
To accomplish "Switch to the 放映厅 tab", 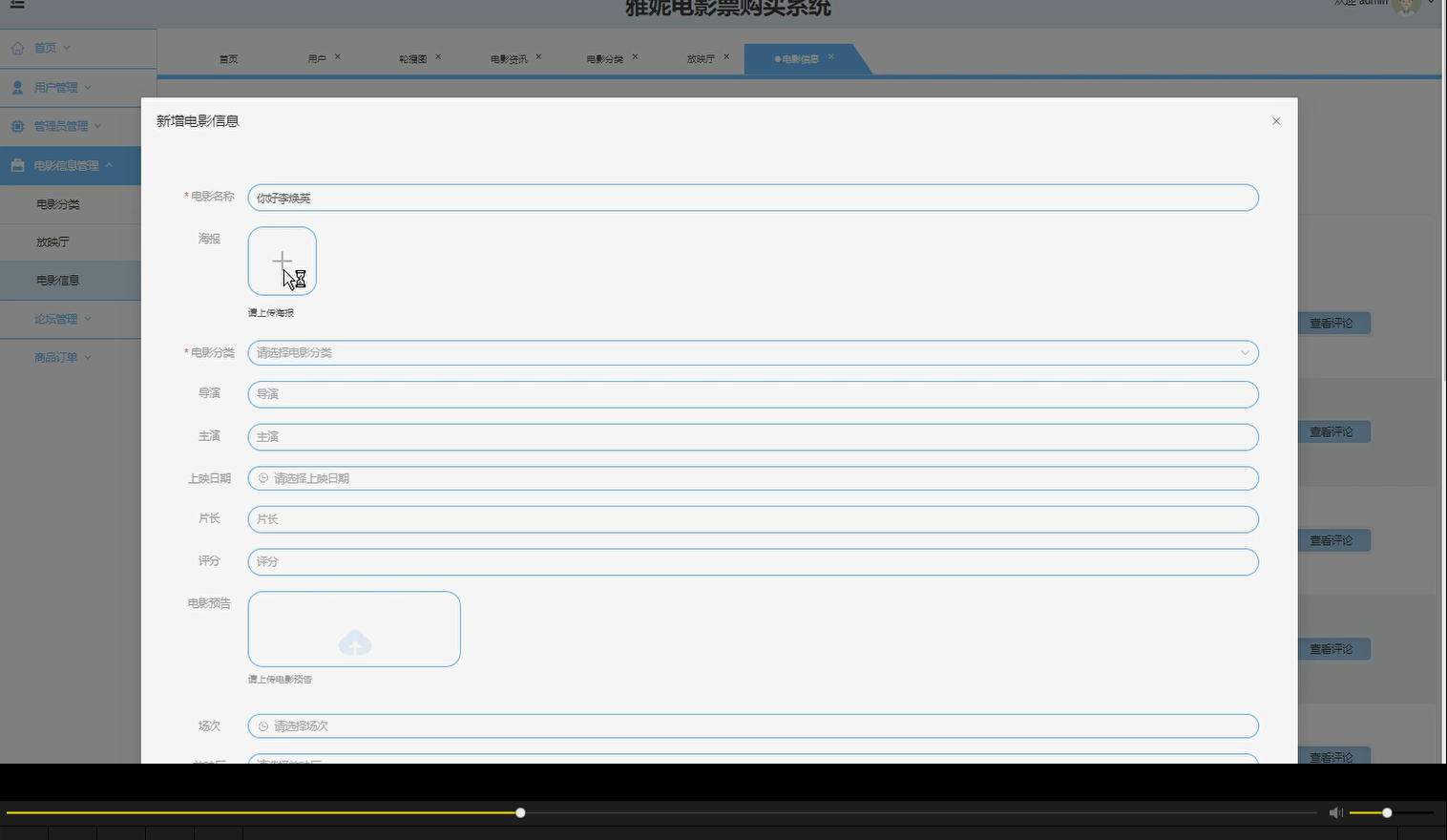I will (701, 59).
